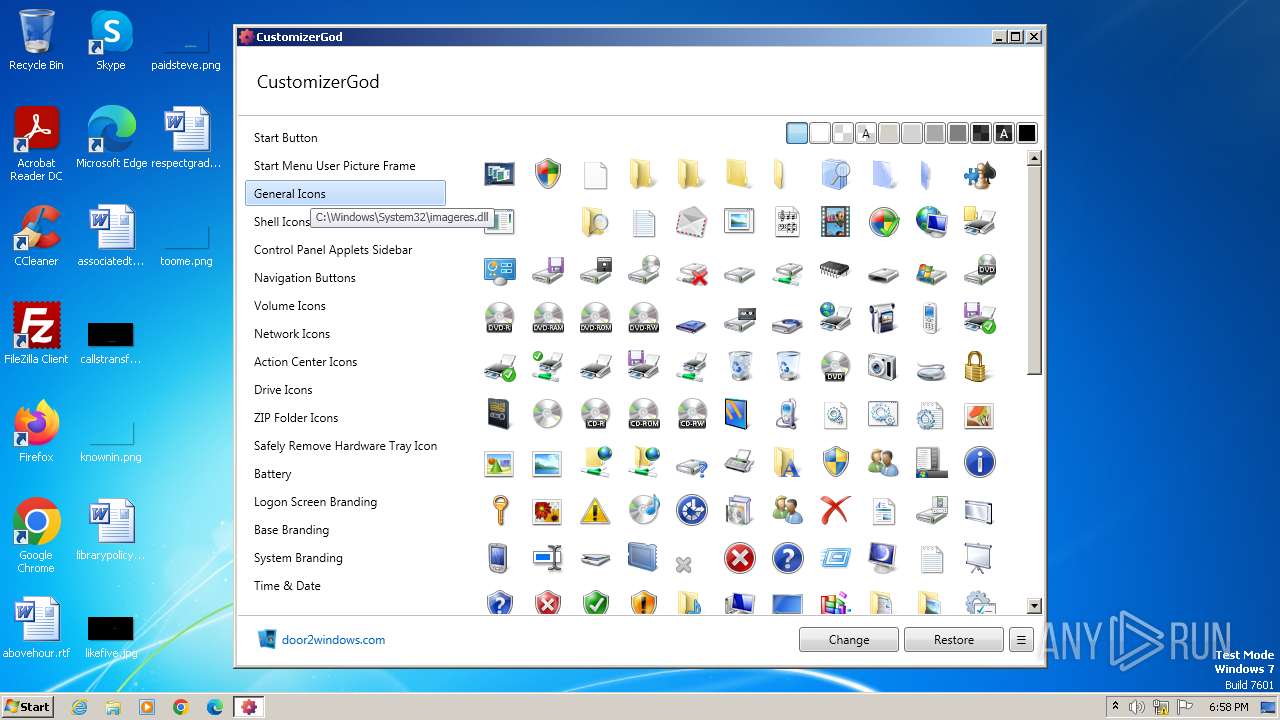
Task: Select the large red X mark icon
Action: pos(835,510)
